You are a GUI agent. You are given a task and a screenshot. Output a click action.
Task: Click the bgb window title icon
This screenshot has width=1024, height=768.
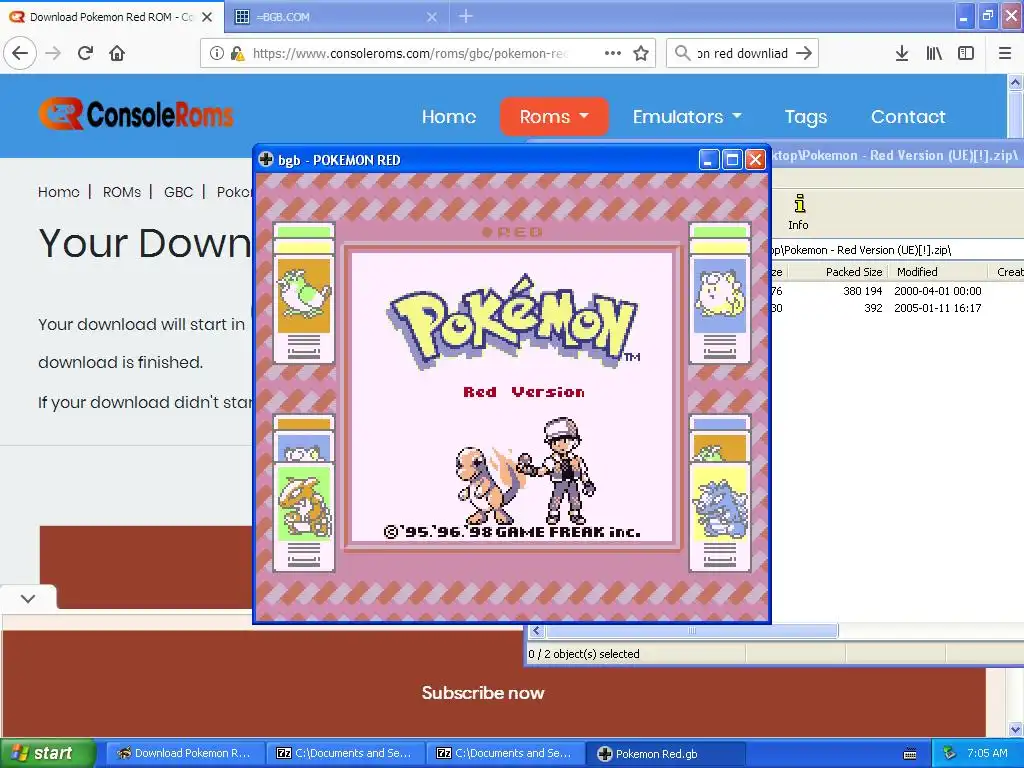click(x=266, y=159)
